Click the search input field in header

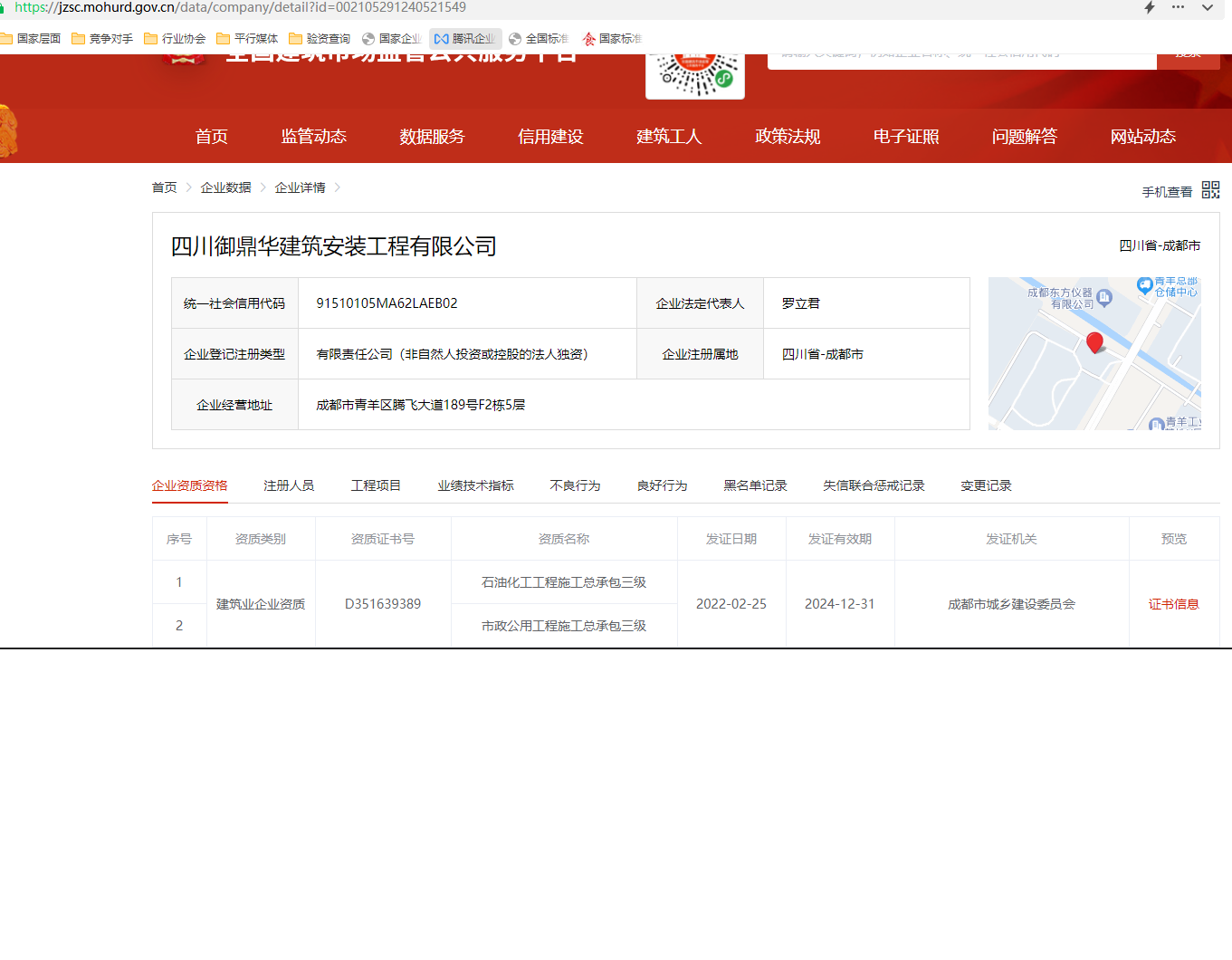click(x=961, y=56)
